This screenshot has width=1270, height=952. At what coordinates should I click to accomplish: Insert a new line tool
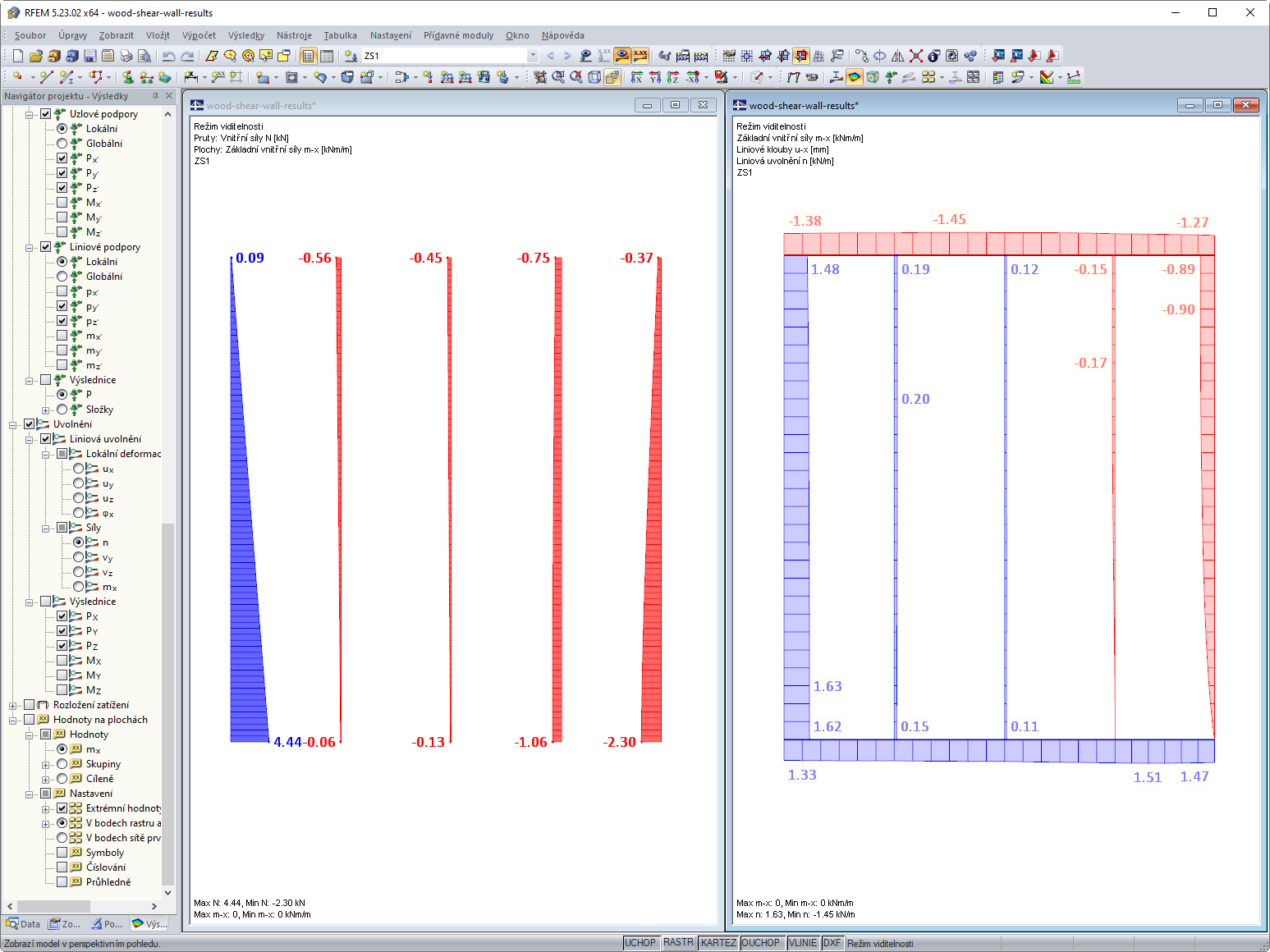pos(46,77)
